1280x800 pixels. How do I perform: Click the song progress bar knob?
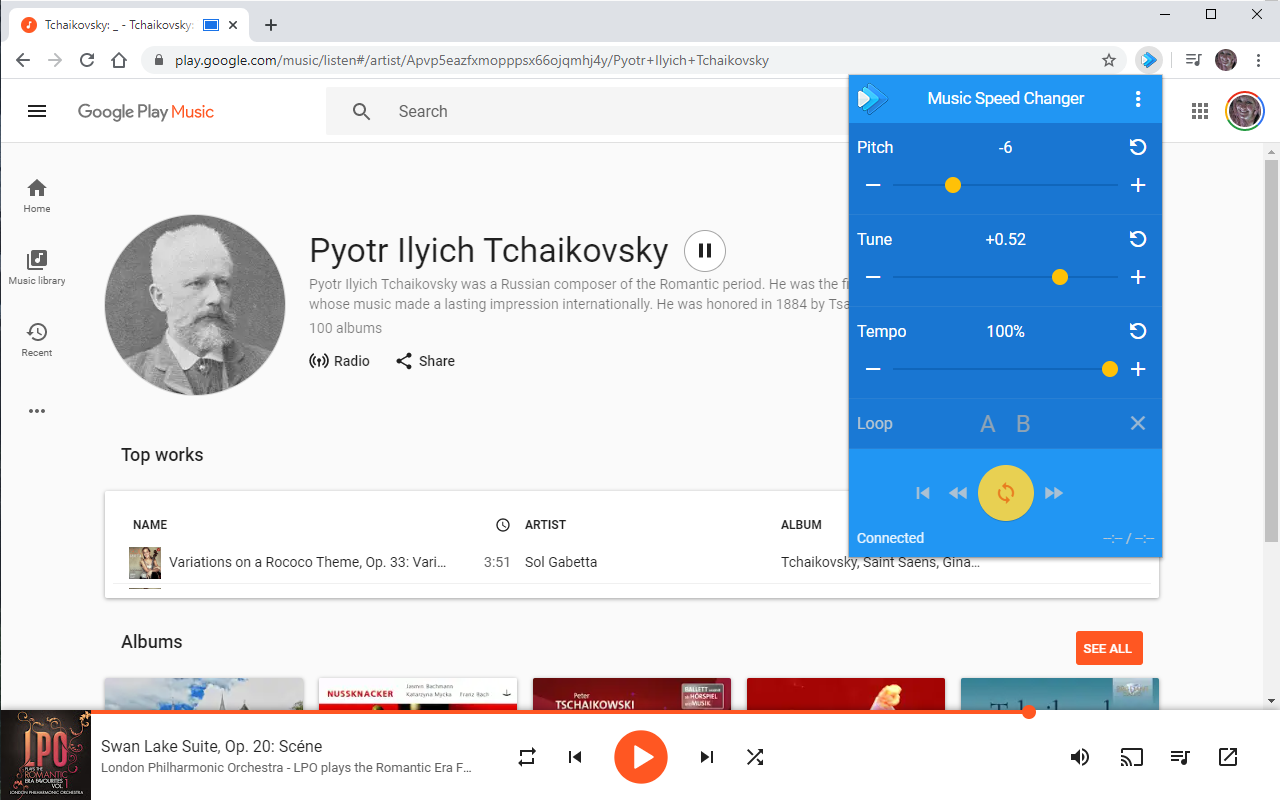coord(1029,712)
